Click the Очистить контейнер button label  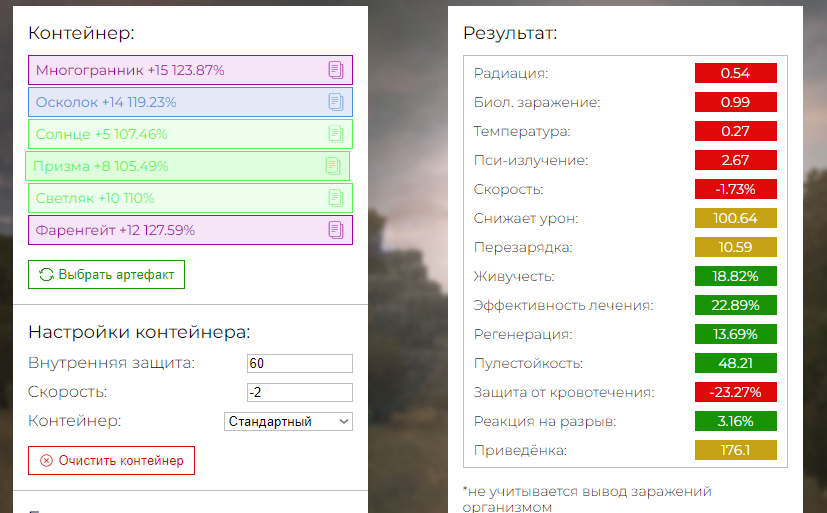coord(121,461)
